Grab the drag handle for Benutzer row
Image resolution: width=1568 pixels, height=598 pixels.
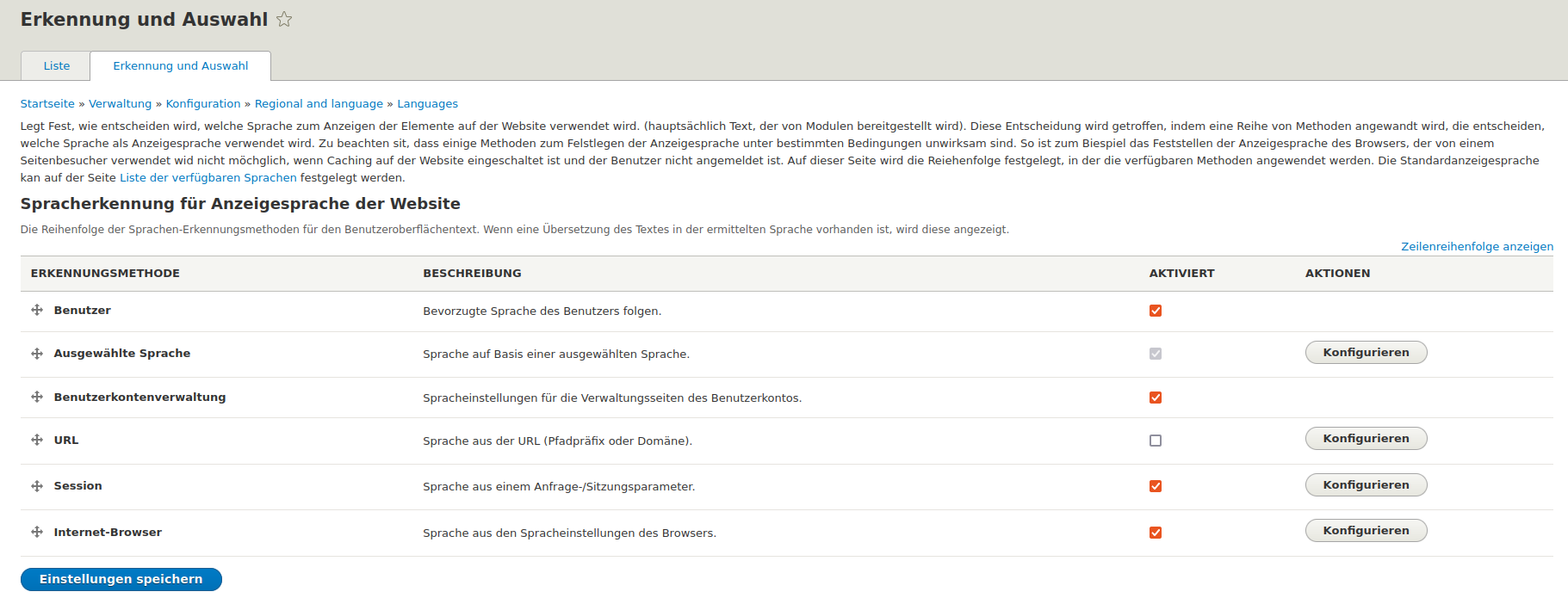[x=37, y=310]
